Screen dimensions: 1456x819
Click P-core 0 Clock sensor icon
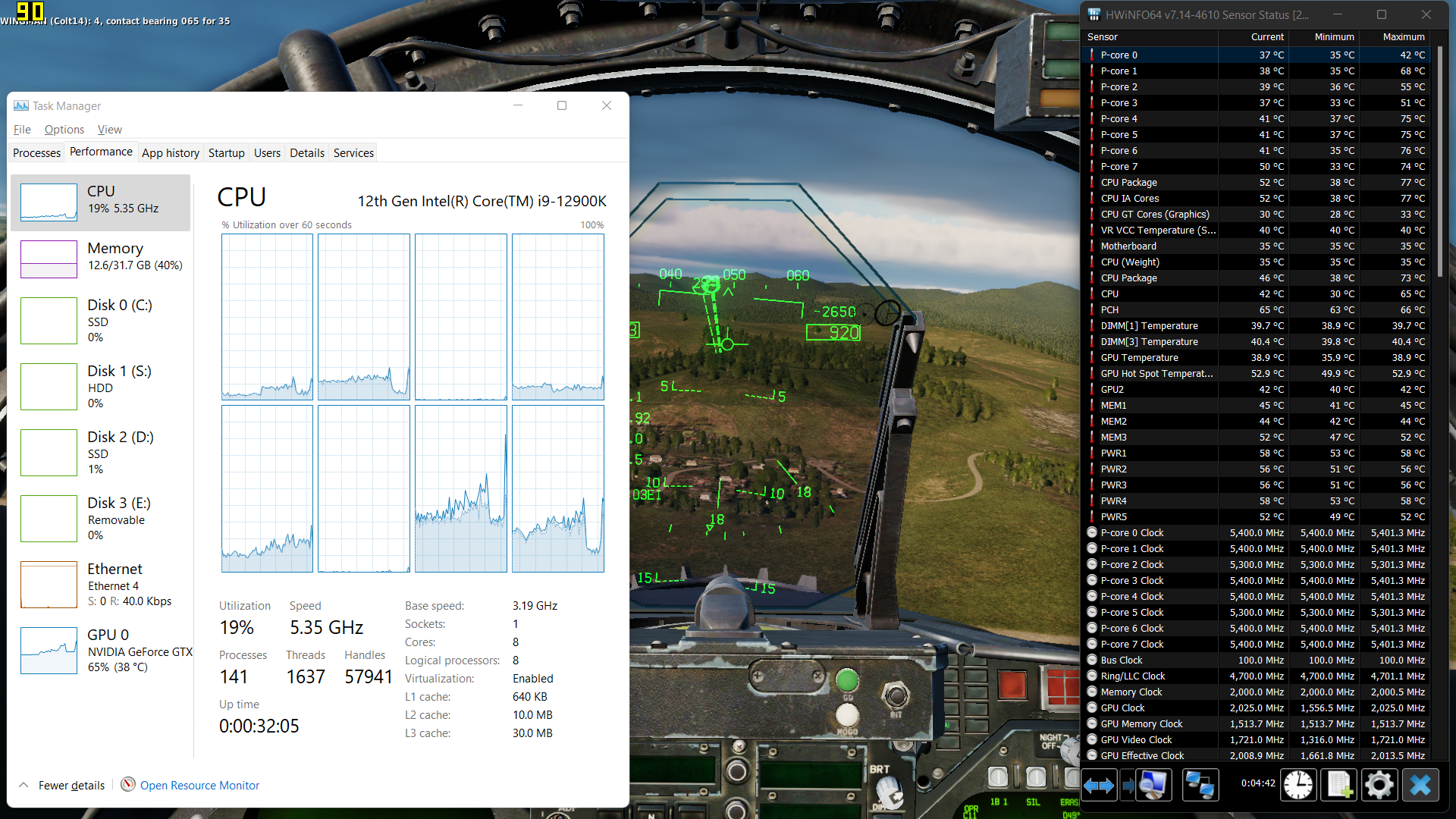pos(1092,532)
